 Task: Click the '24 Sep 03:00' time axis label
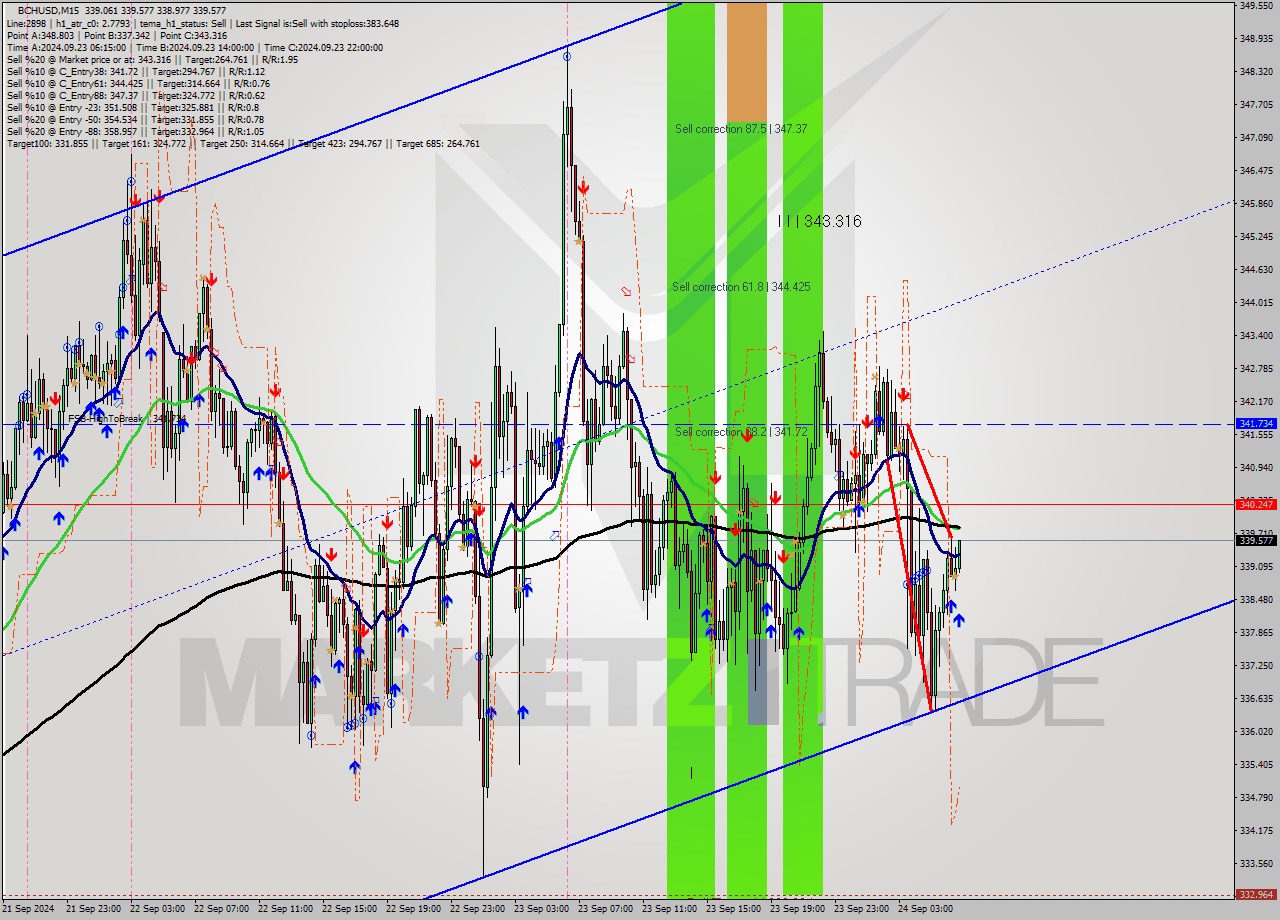pyautogui.click(x=925, y=909)
